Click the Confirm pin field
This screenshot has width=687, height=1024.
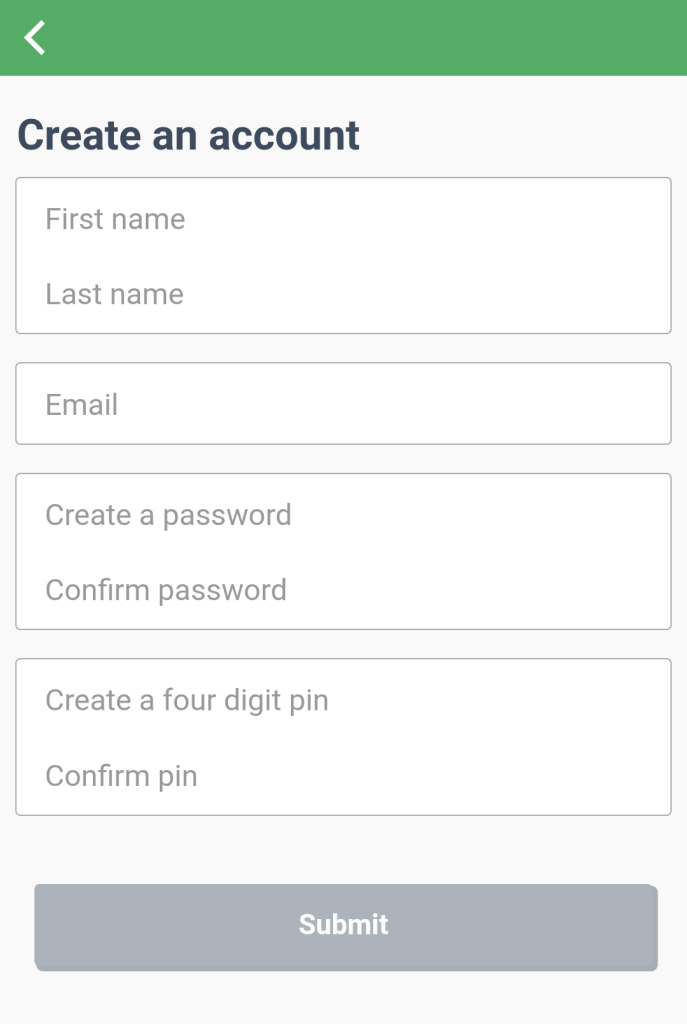(x=343, y=776)
